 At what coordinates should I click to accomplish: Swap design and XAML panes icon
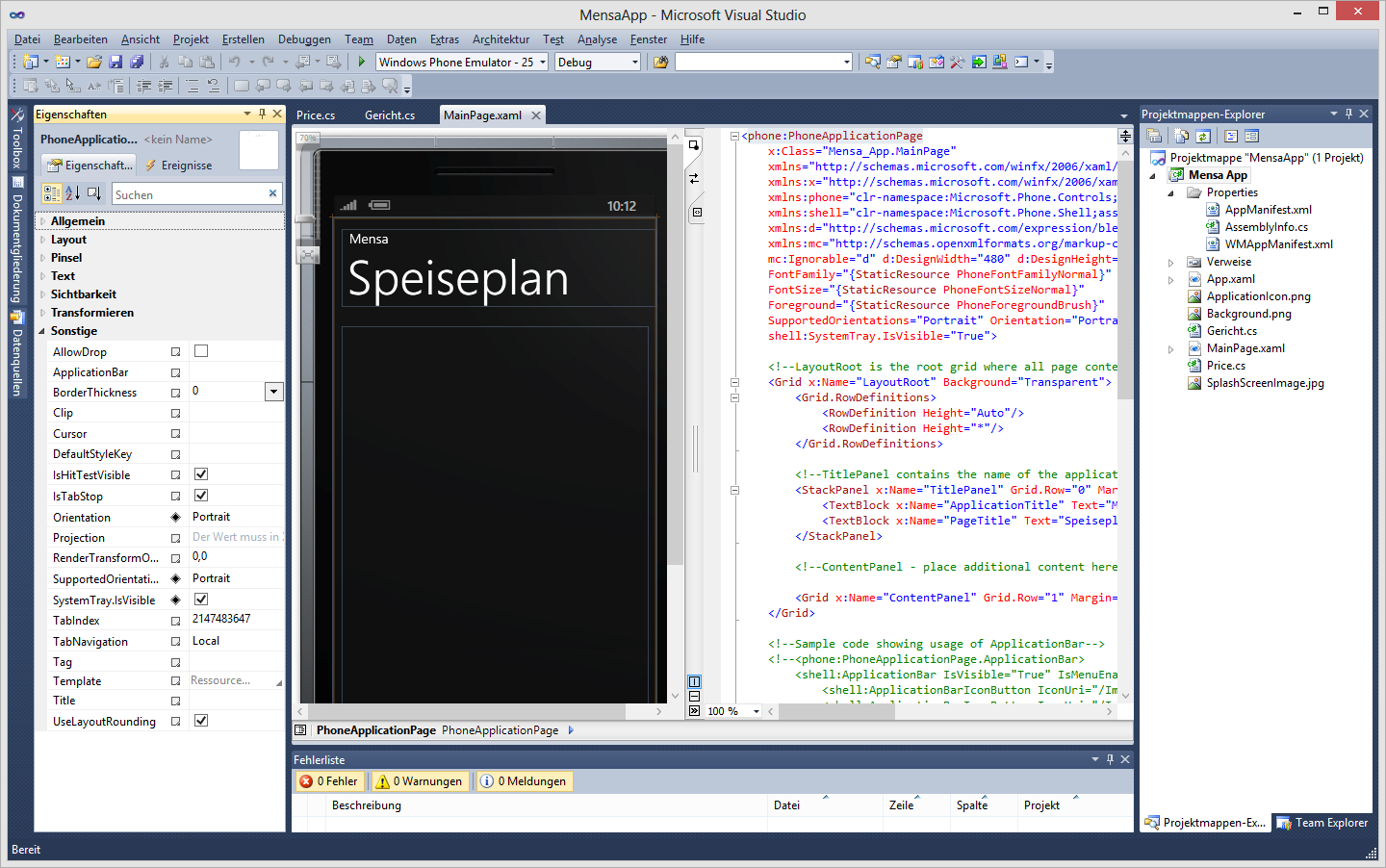(x=694, y=178)
